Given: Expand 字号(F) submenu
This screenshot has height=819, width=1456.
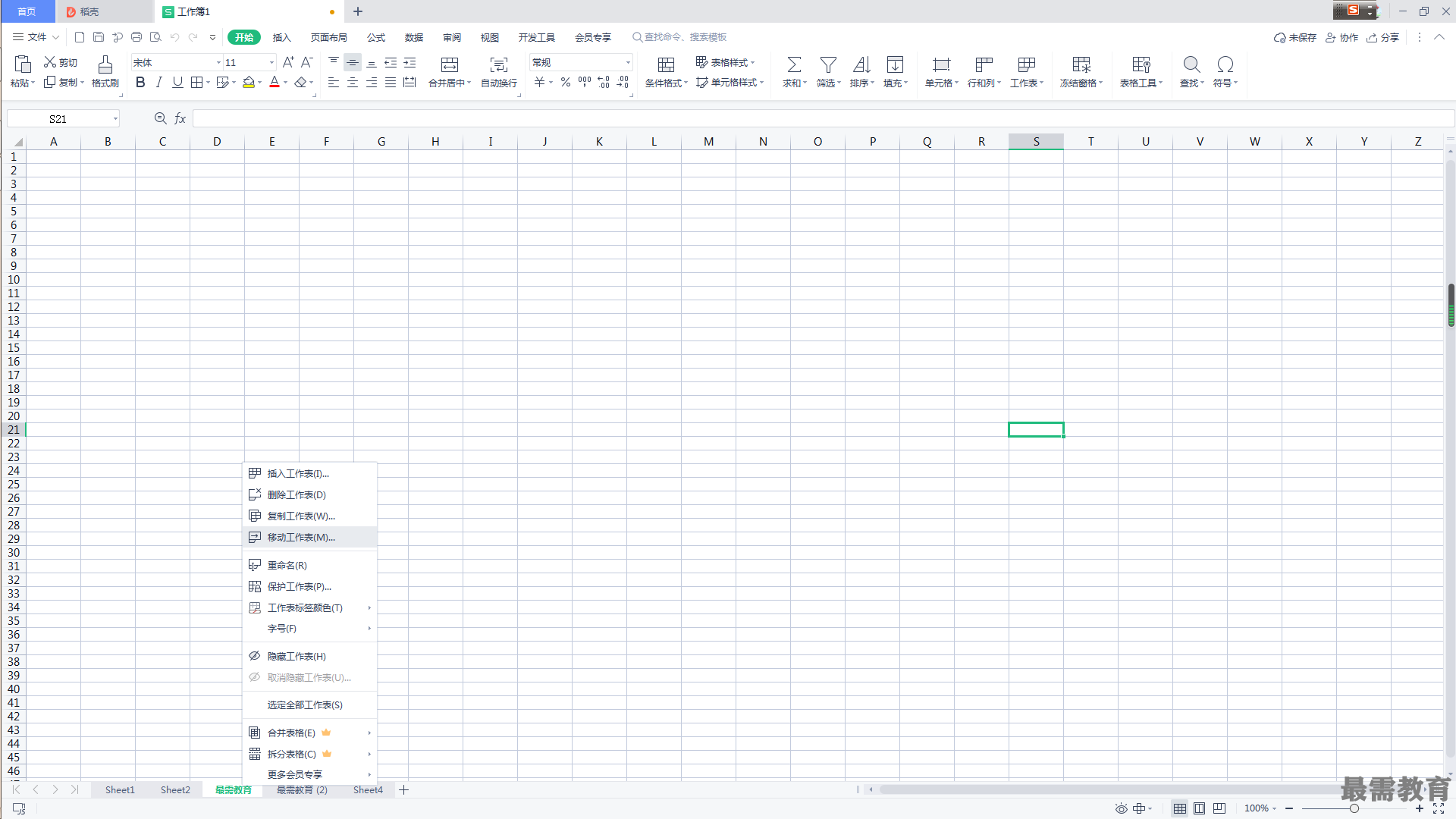Looking at the screenshot, I should coord(309,629).
